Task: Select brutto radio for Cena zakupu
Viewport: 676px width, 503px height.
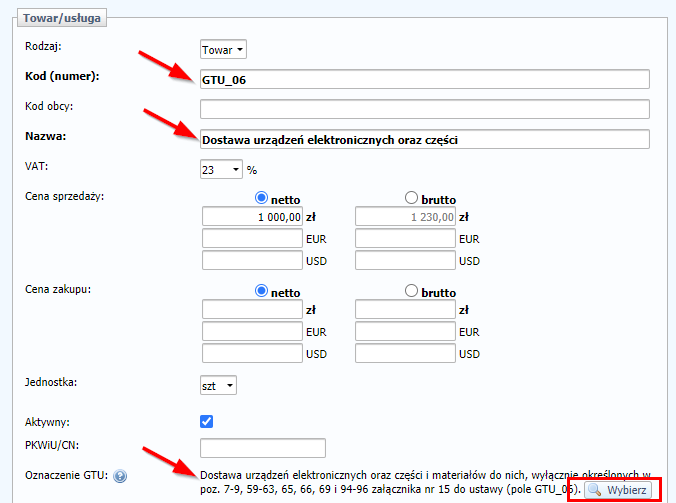Action: pos(411,291)
